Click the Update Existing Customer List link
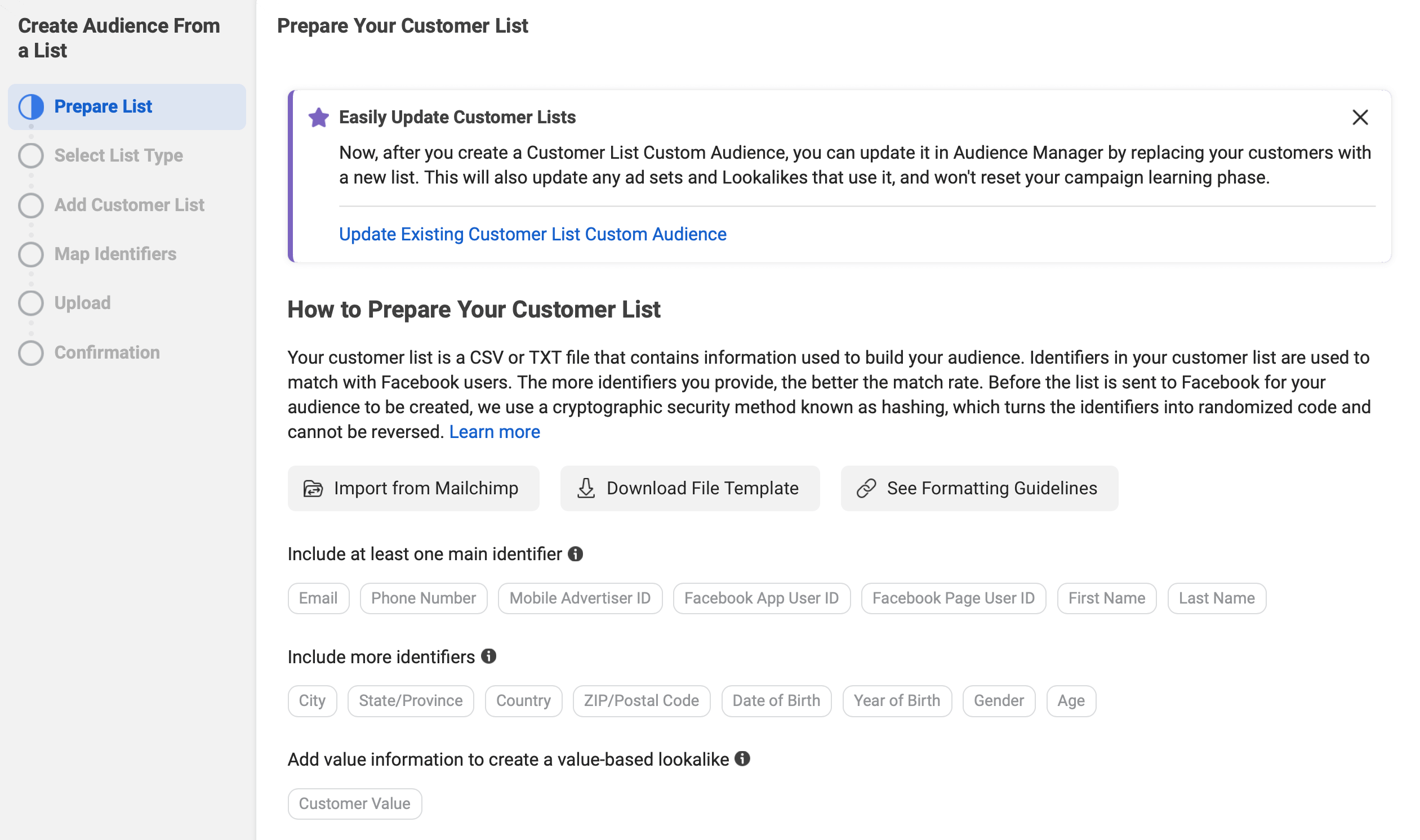Screen dimensions: 1420x840 coord(532,234)
